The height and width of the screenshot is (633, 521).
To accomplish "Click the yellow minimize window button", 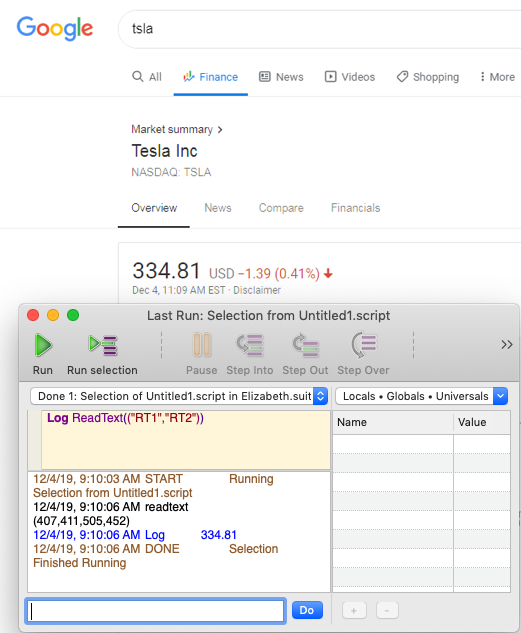I will [53, 315].
